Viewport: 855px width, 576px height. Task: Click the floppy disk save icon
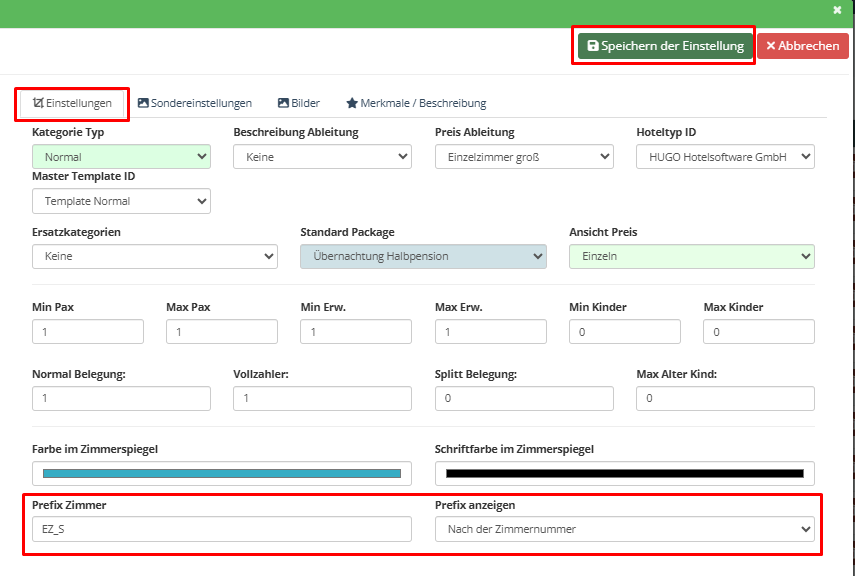[x=593, y=46]
